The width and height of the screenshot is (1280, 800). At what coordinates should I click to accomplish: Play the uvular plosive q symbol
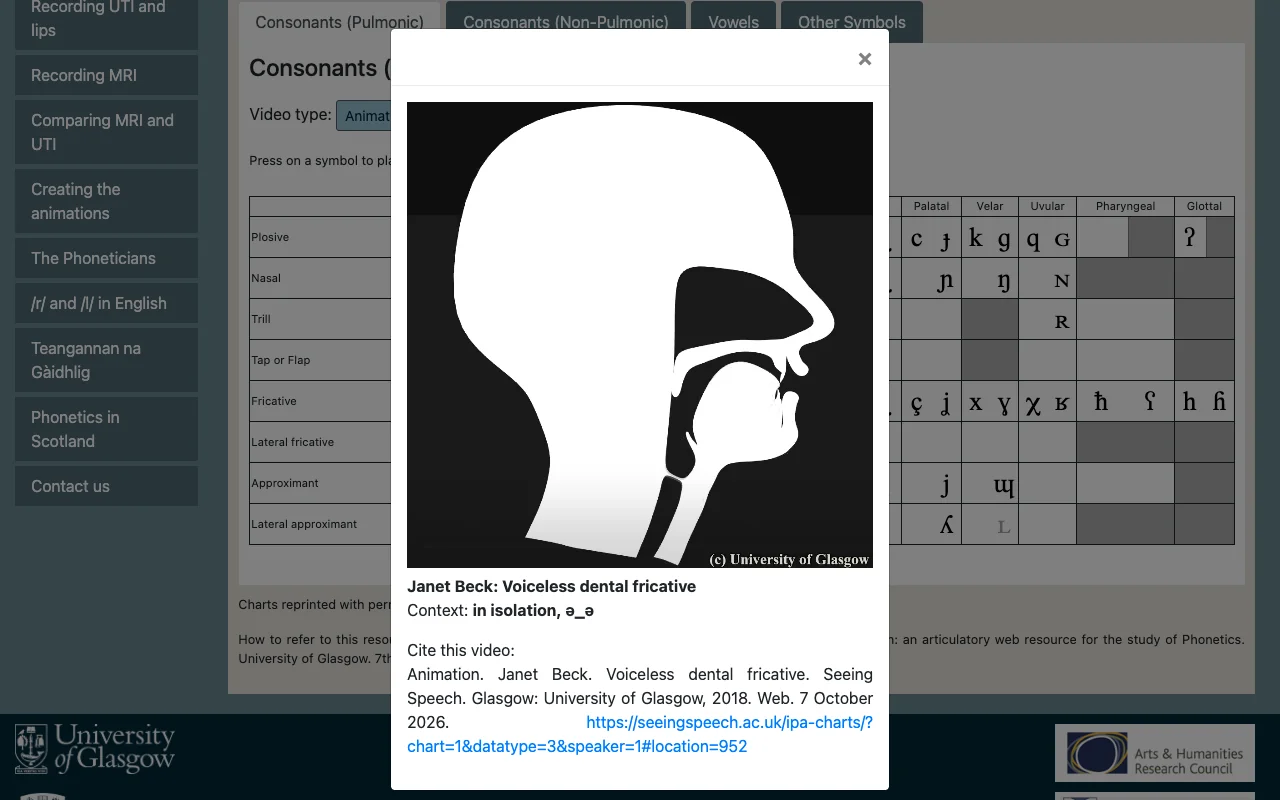coord(1033,239)
